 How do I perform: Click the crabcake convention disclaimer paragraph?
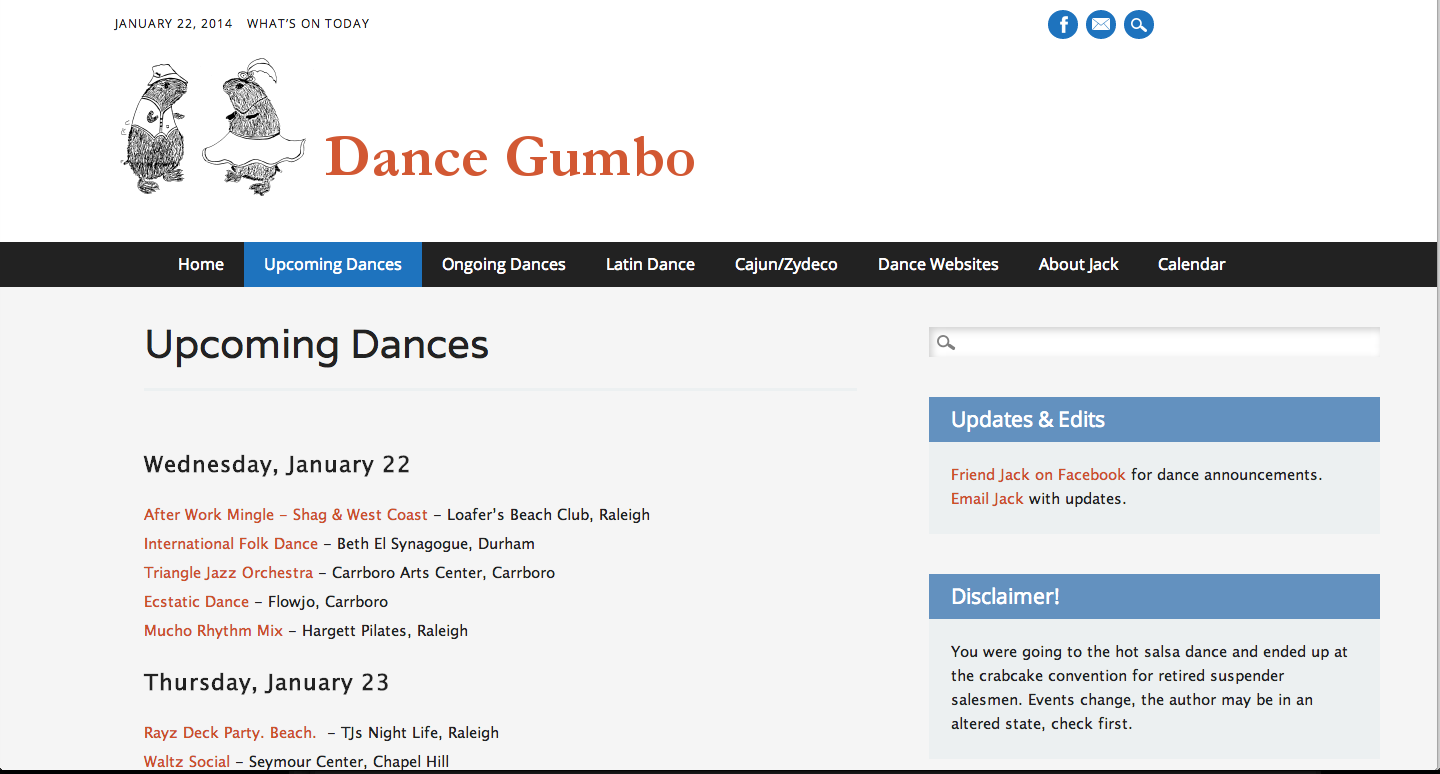click(x=1150, y=688)
